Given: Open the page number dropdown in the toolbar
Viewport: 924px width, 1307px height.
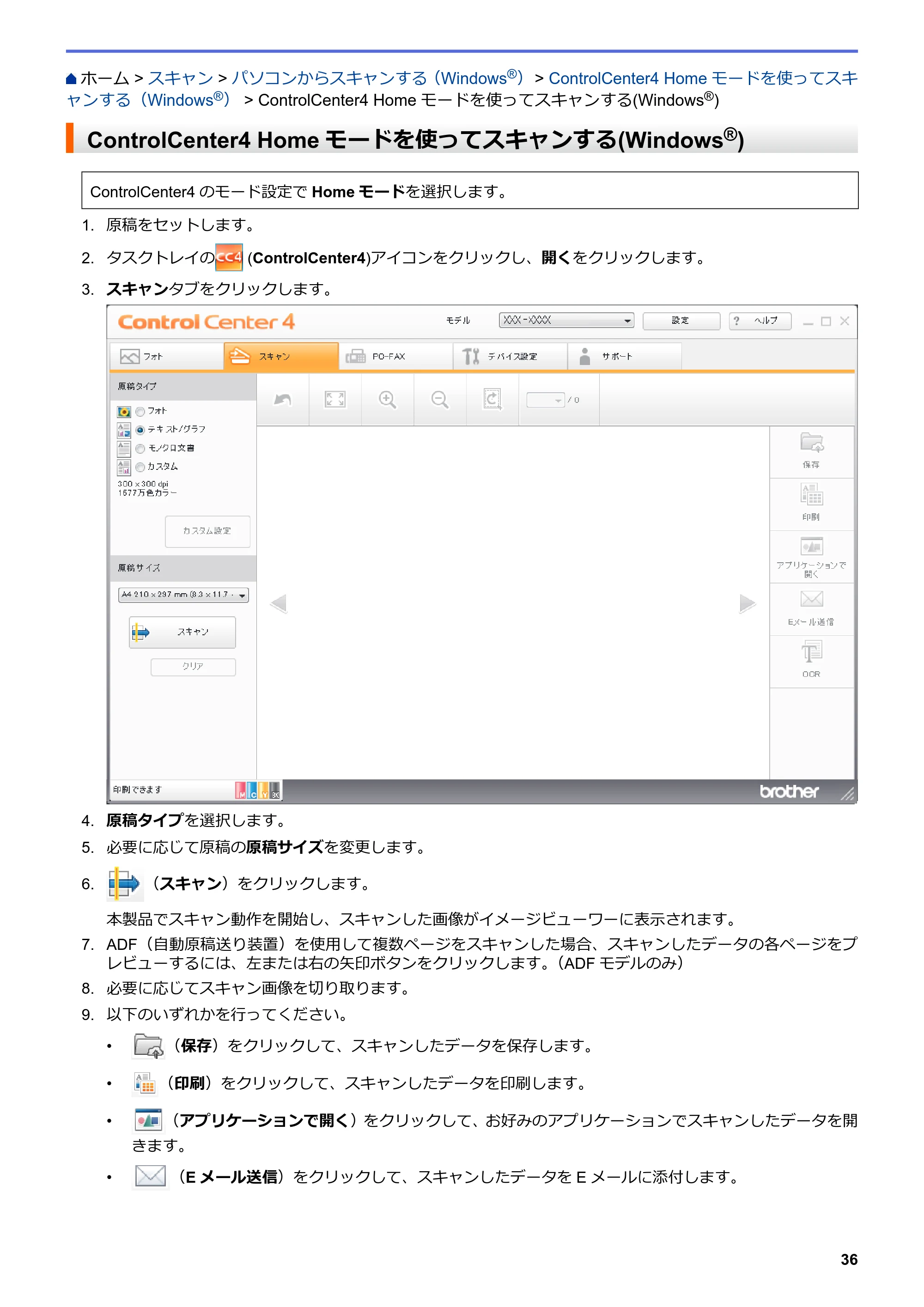Looking at the screenshot, I should 546,400.
